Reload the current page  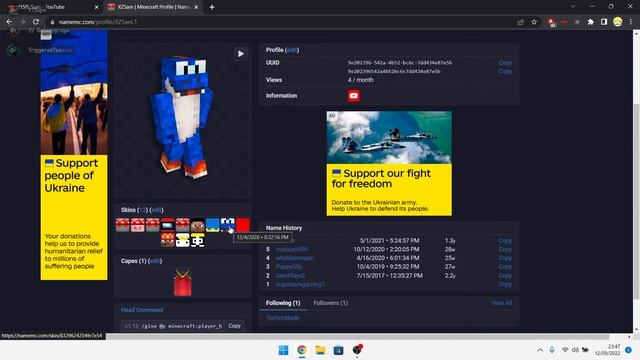click(x=36, y=22)
